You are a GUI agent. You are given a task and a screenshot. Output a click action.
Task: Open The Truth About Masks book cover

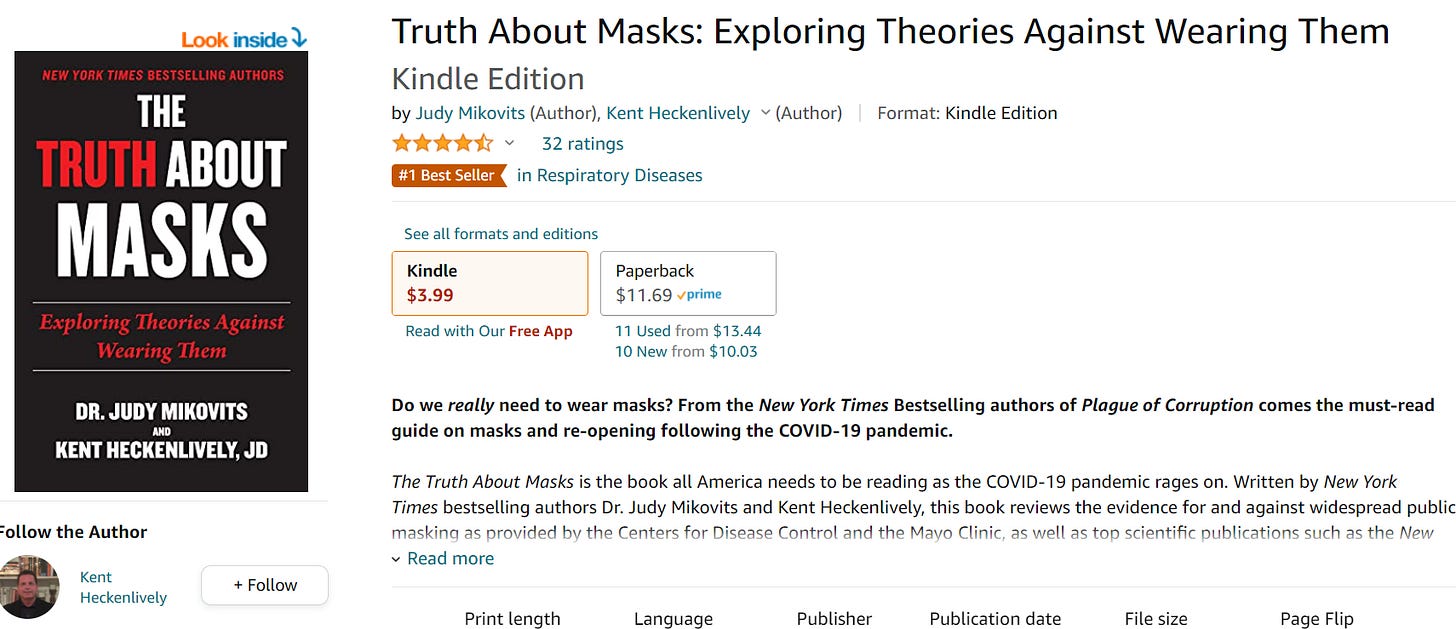(161, 271)
